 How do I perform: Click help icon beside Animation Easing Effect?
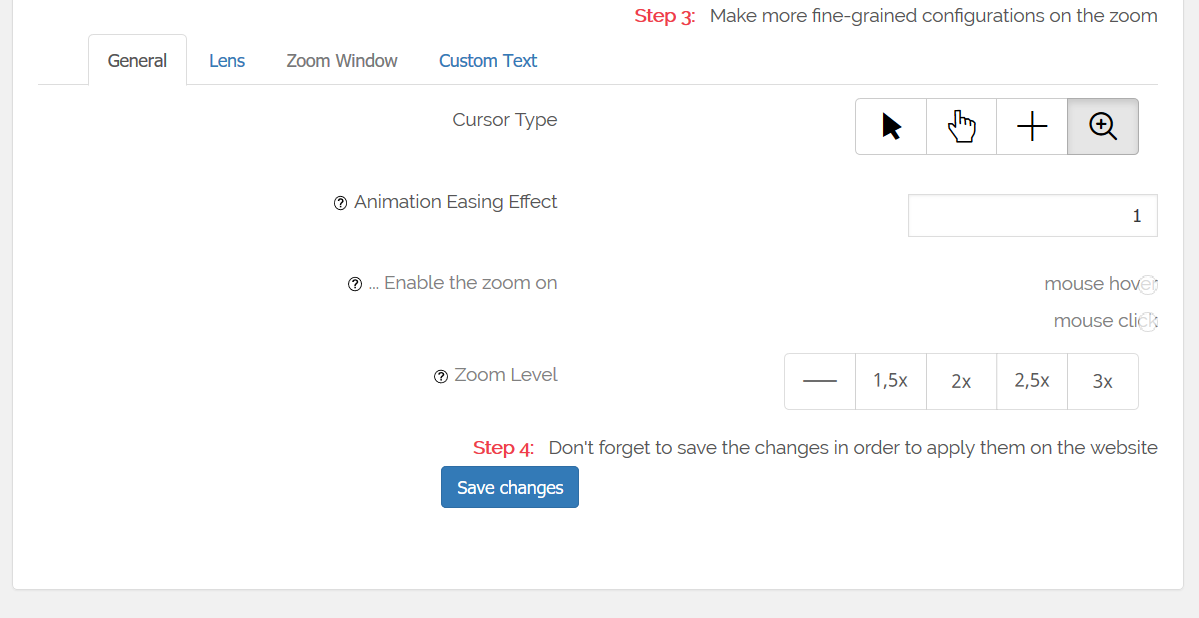point(340,203)
